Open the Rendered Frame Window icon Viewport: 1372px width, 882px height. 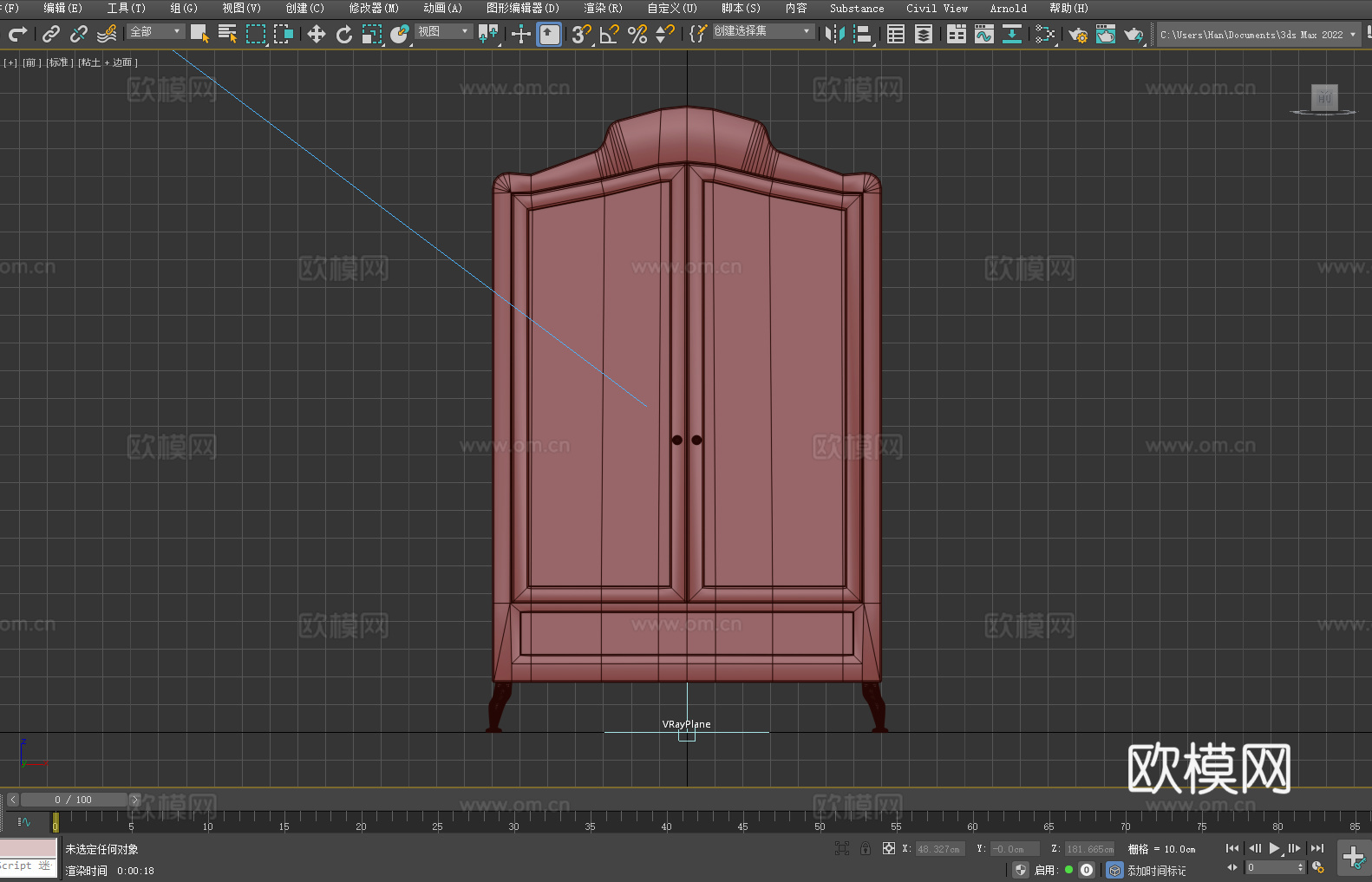point(1106,34)
